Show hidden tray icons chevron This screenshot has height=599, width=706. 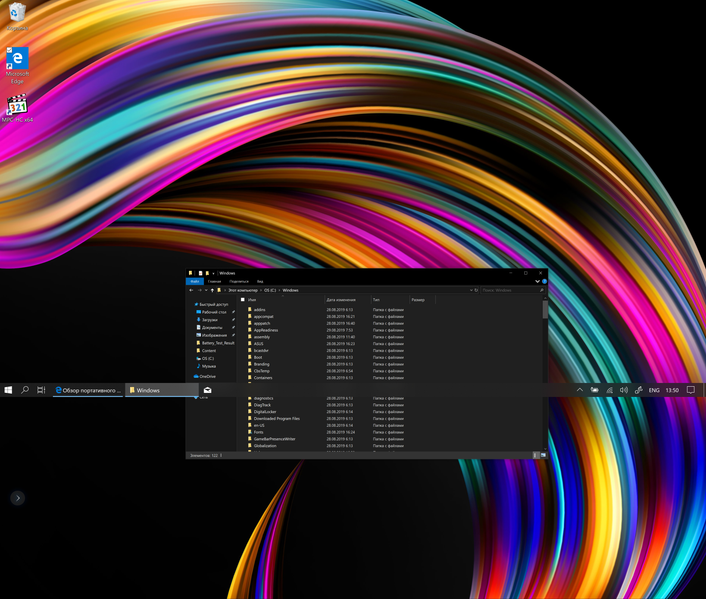[x=580, y=390]
